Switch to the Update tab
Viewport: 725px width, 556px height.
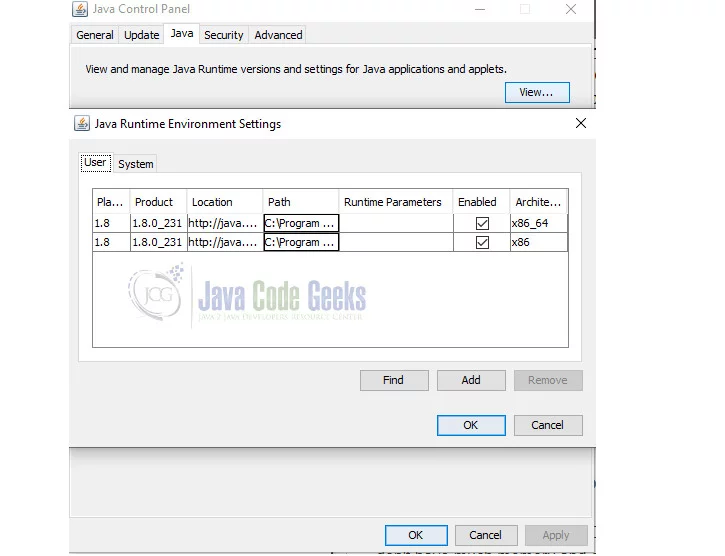coord(141,35)
